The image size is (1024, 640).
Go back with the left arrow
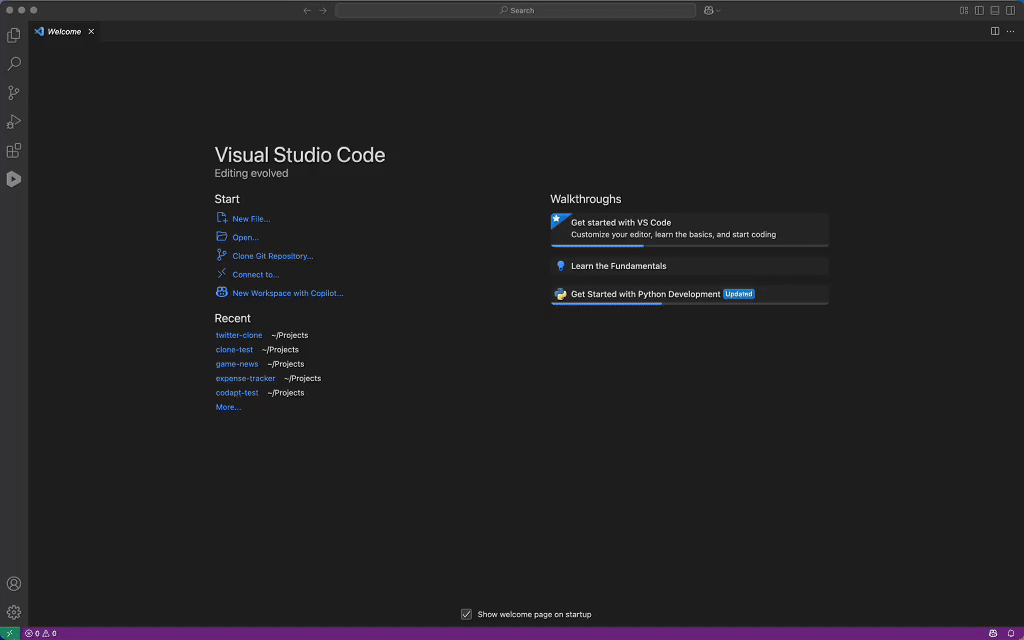(x=307, y=10)
